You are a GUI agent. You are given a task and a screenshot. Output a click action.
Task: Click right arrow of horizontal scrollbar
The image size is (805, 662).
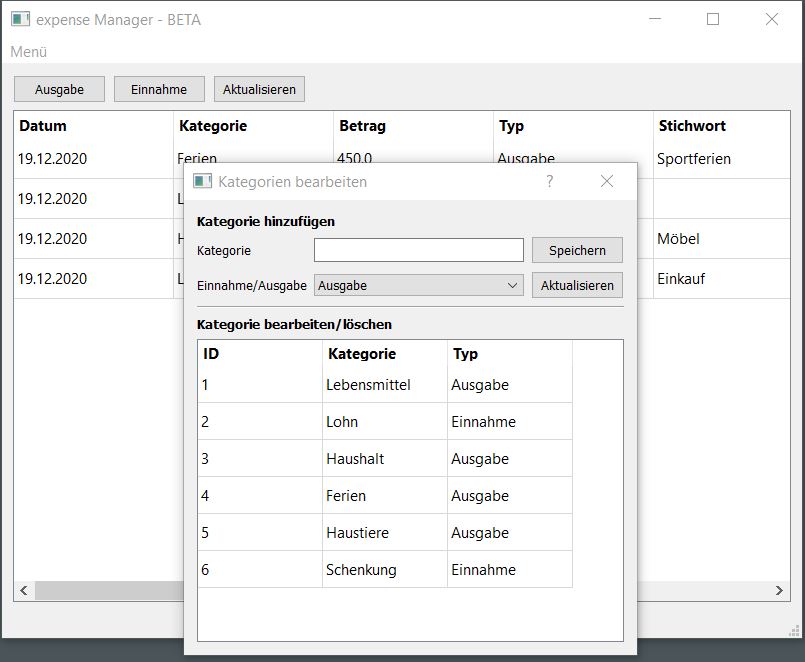[x=781, y=591]
